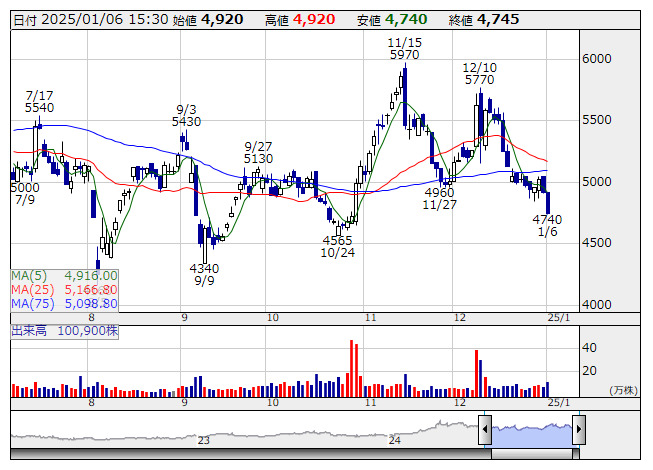Click the 25/1 month label under price chart

tap(558, 318)
